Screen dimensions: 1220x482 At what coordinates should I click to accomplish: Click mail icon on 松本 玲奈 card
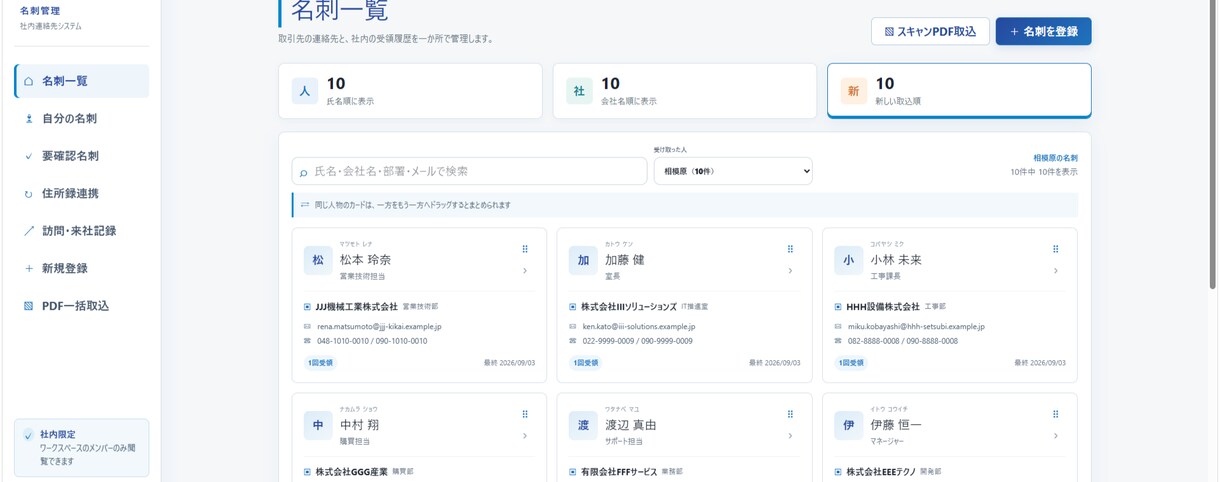coord(308,327)
